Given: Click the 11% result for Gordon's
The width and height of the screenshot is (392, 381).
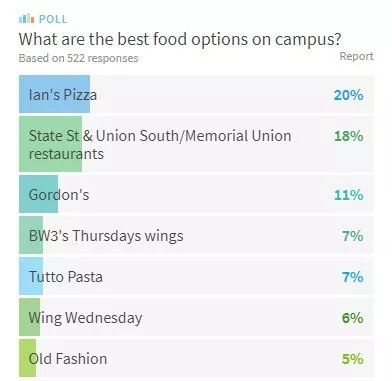Looking at the screenshot, I should point(349,195).
